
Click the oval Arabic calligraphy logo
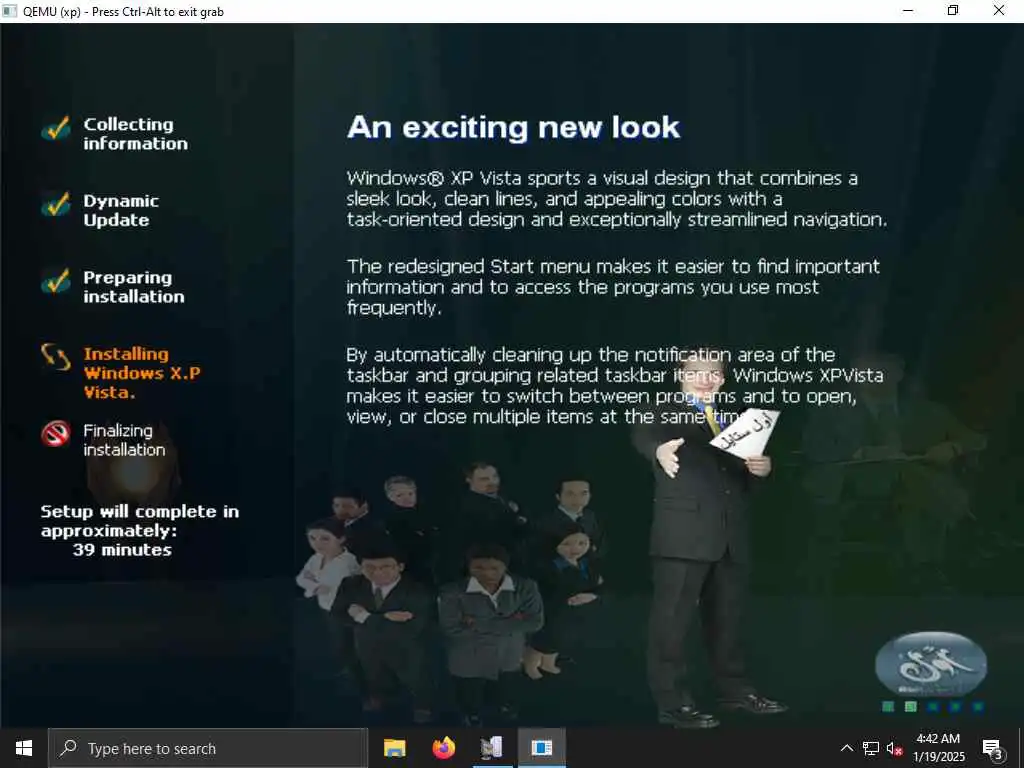coord(931,664)
